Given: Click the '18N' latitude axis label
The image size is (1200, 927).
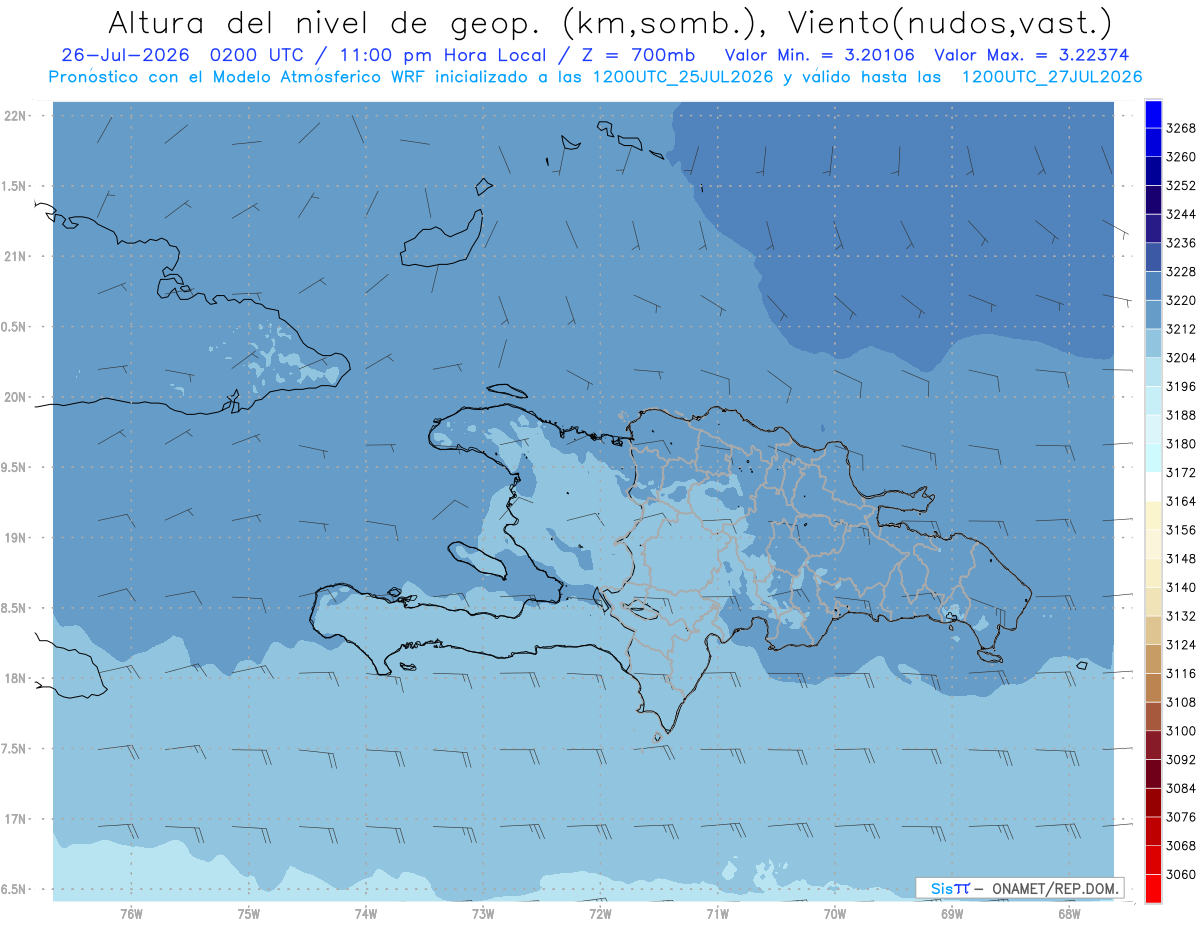Looking at the screenshot, I should (16, 679).
